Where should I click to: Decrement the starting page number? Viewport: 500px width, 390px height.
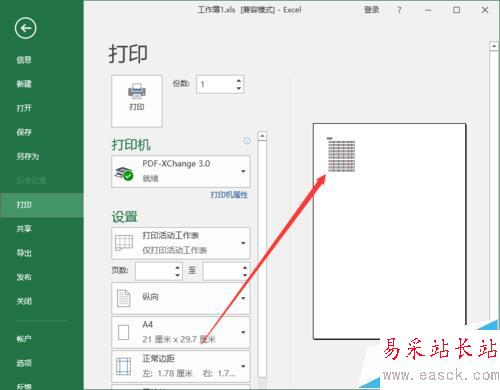178,275
